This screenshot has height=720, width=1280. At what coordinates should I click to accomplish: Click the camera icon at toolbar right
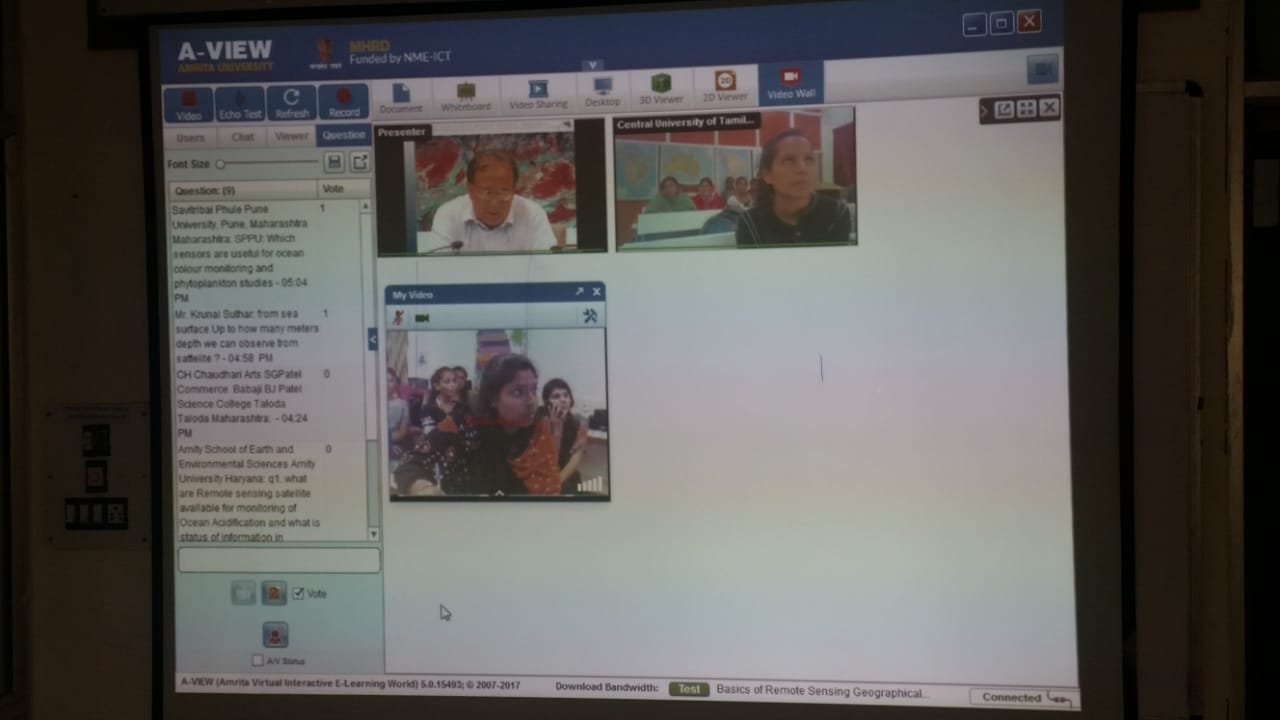1043,69
